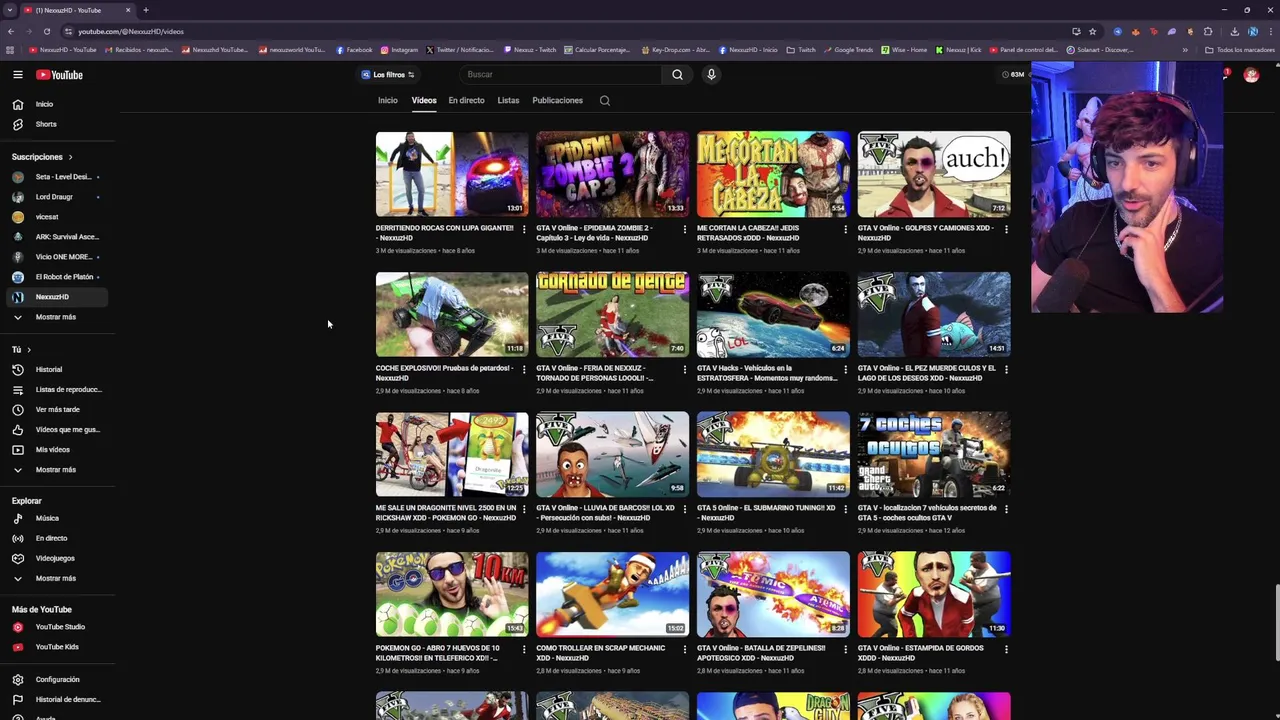Play TORNADO DE GENTE video thumbnail
This screenshot has height=720, width=1280.
click(612, 314)
